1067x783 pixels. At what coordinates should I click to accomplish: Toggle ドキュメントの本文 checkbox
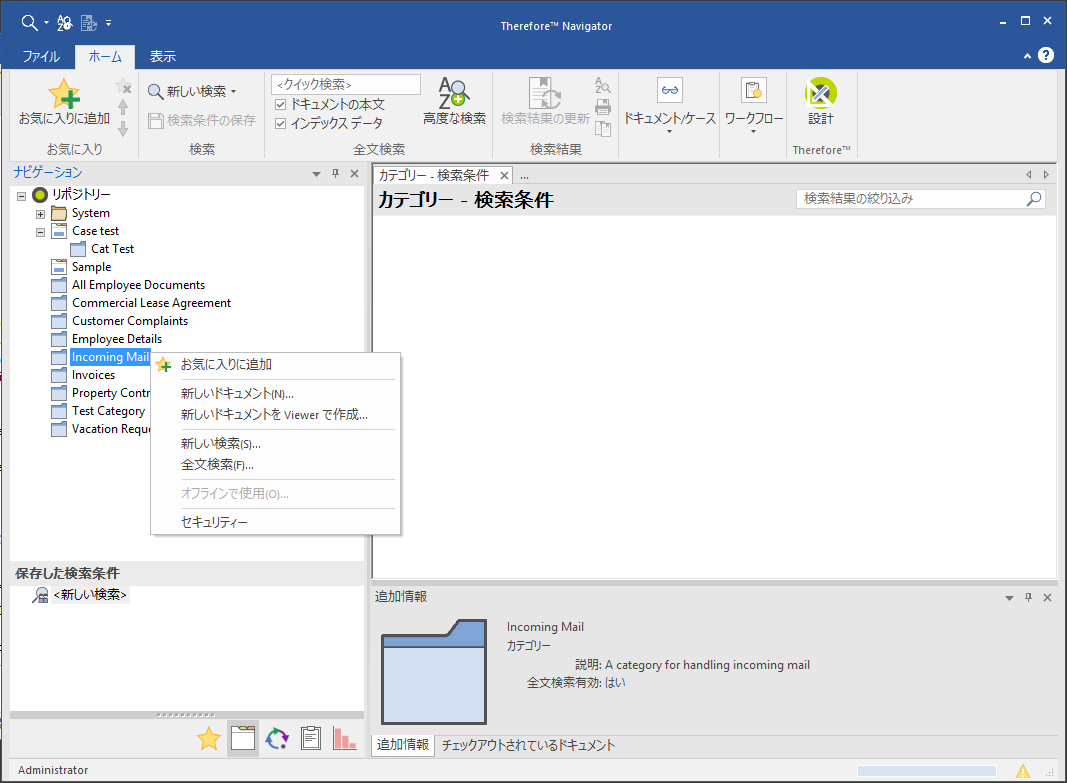[x=280, y=105]
